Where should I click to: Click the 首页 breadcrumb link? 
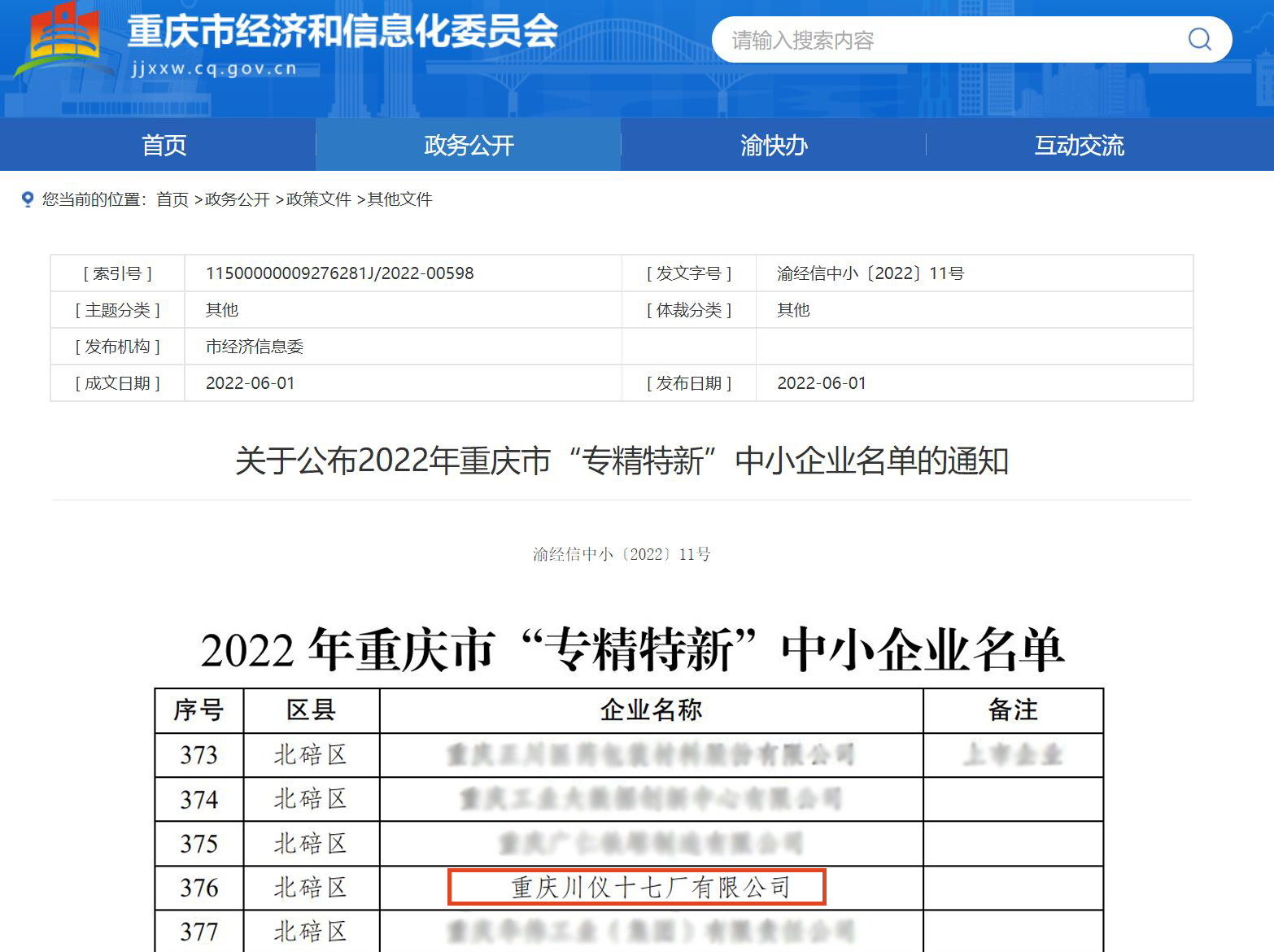click(173, 199)
